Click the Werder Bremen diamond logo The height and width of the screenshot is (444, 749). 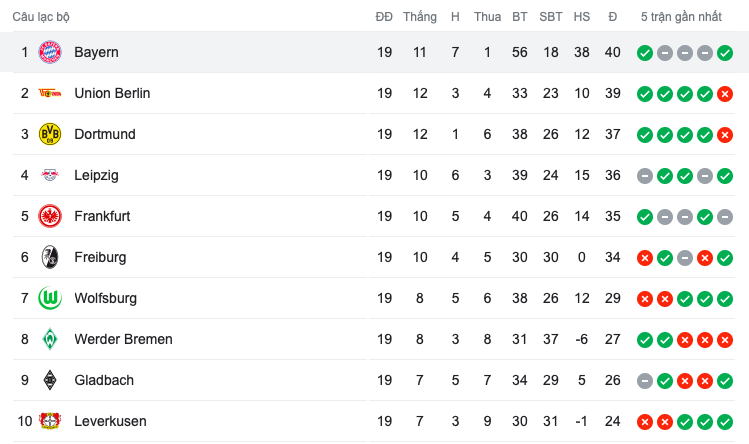49,339
